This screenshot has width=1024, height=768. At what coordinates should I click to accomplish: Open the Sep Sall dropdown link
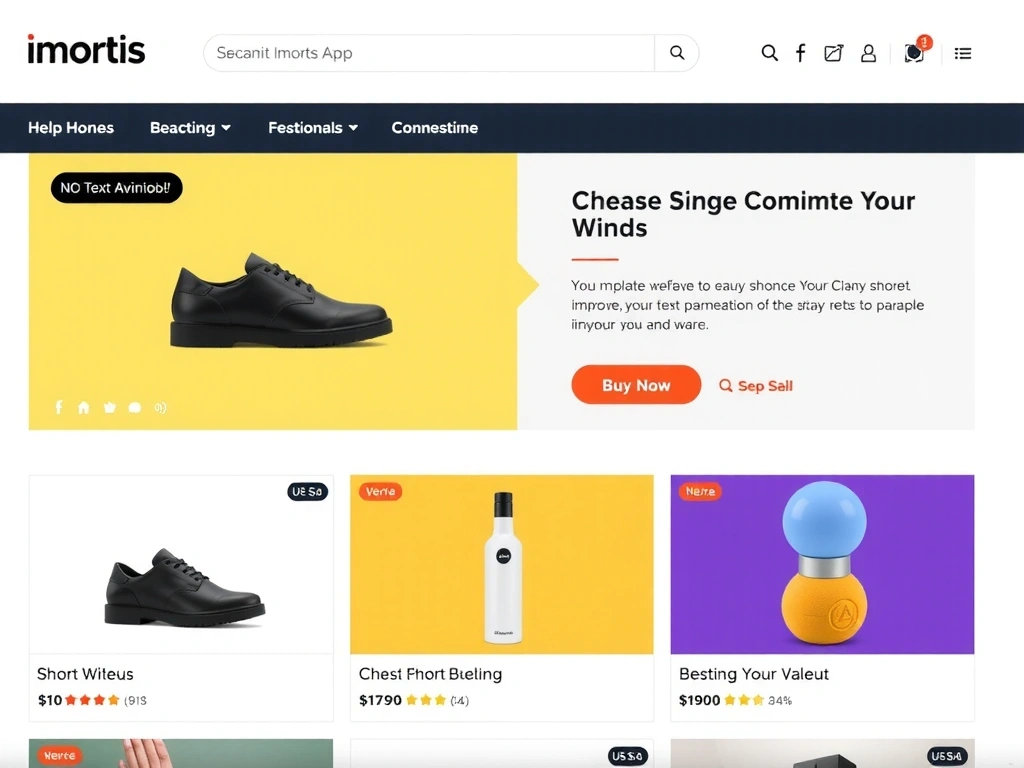click(755, 385)
